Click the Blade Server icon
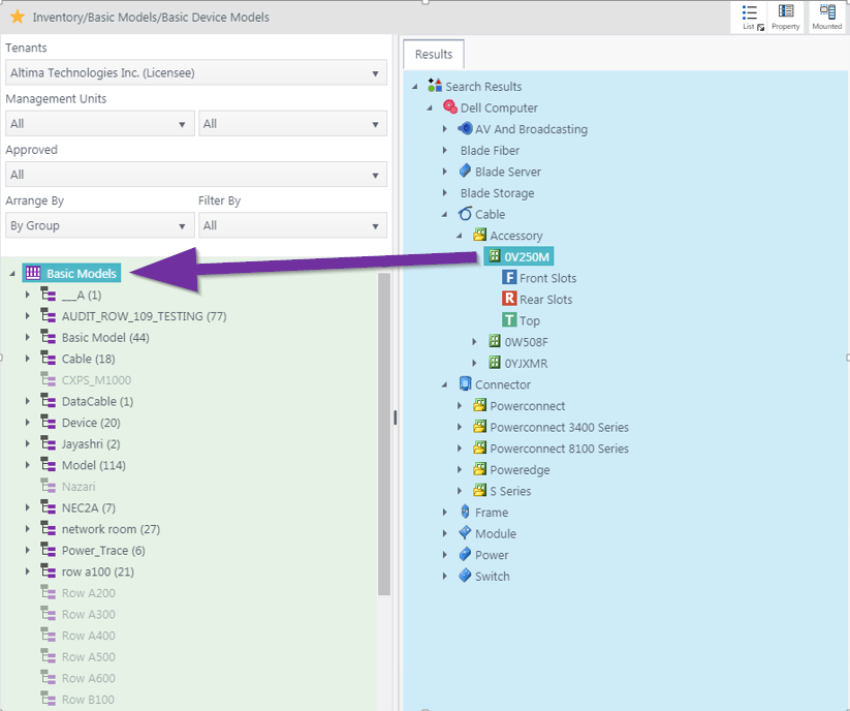The width and height of the screenshot is (850, 711). coord(465,171)
